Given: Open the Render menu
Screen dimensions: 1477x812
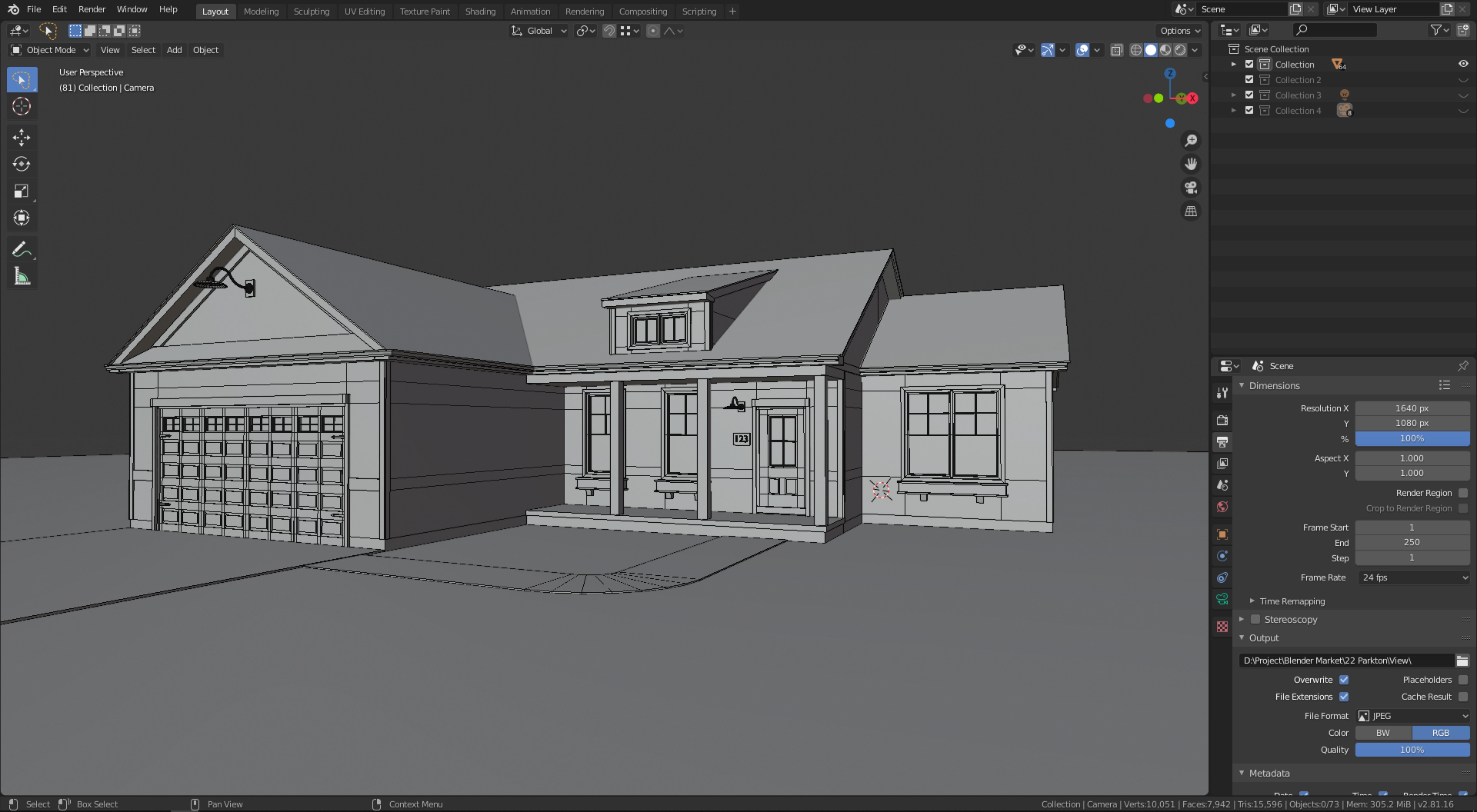Looking at the screenshot, I should click(92, 10).
